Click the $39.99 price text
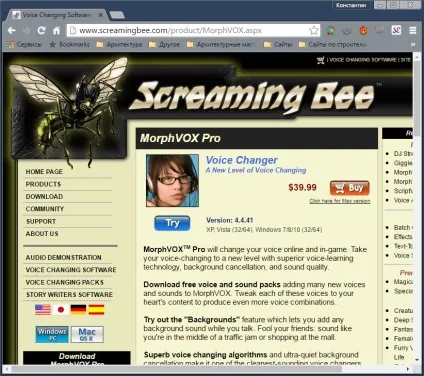This screenshot has height=376, width=424. click(x=302, y=188)
